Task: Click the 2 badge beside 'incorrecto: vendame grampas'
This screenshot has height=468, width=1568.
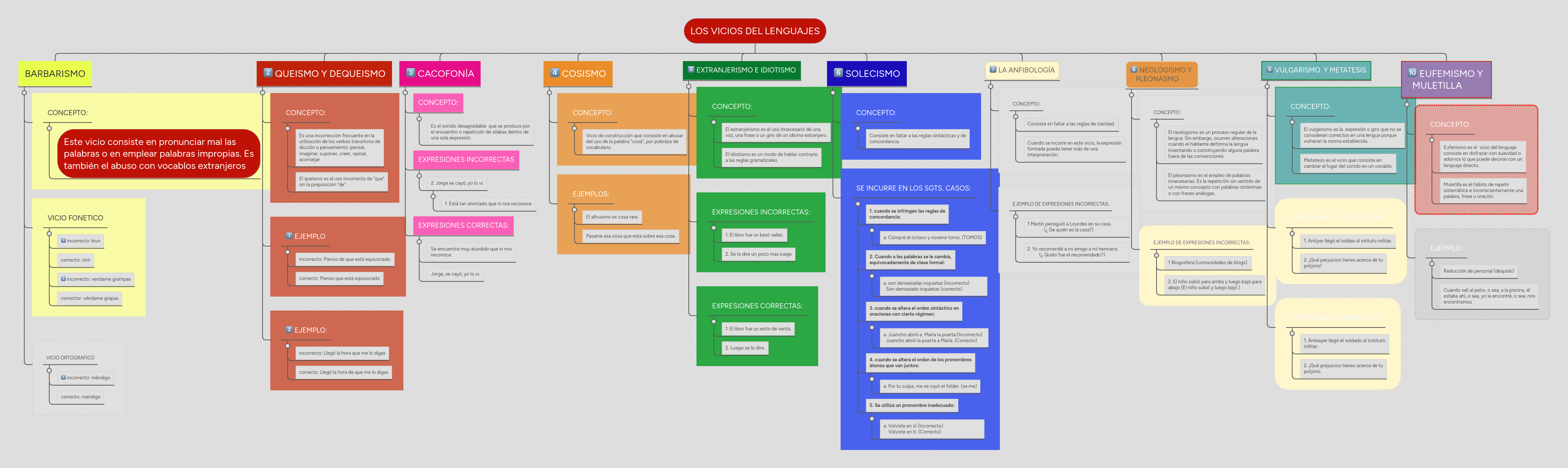Action: click(x=63, y=279)
